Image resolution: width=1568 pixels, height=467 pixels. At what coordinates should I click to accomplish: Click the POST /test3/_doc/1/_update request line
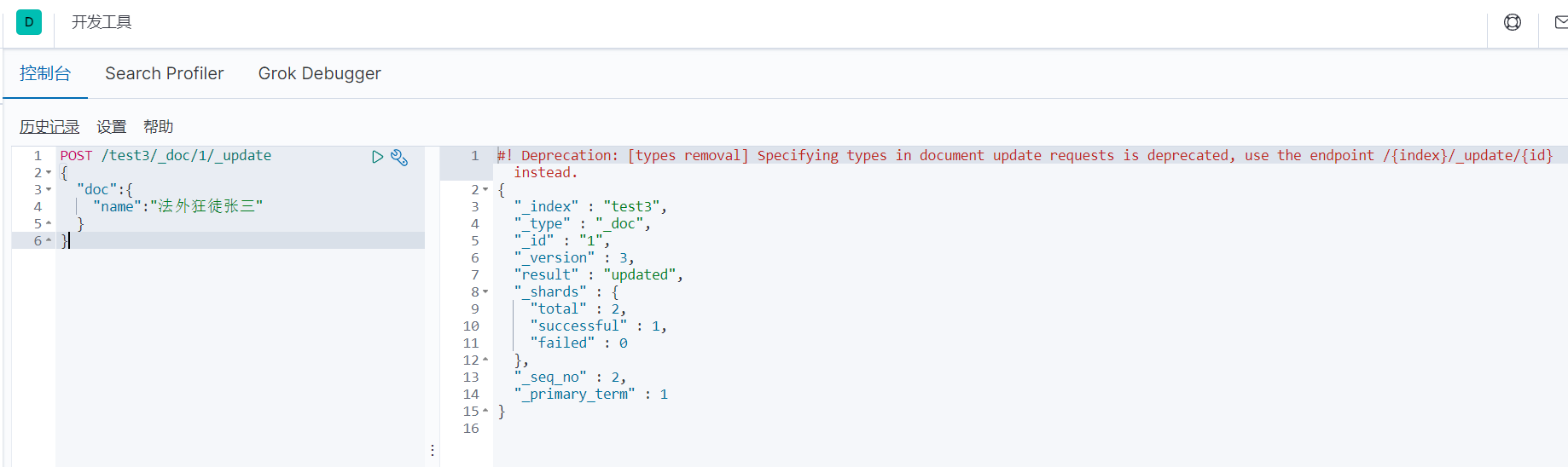pos(166,155)
